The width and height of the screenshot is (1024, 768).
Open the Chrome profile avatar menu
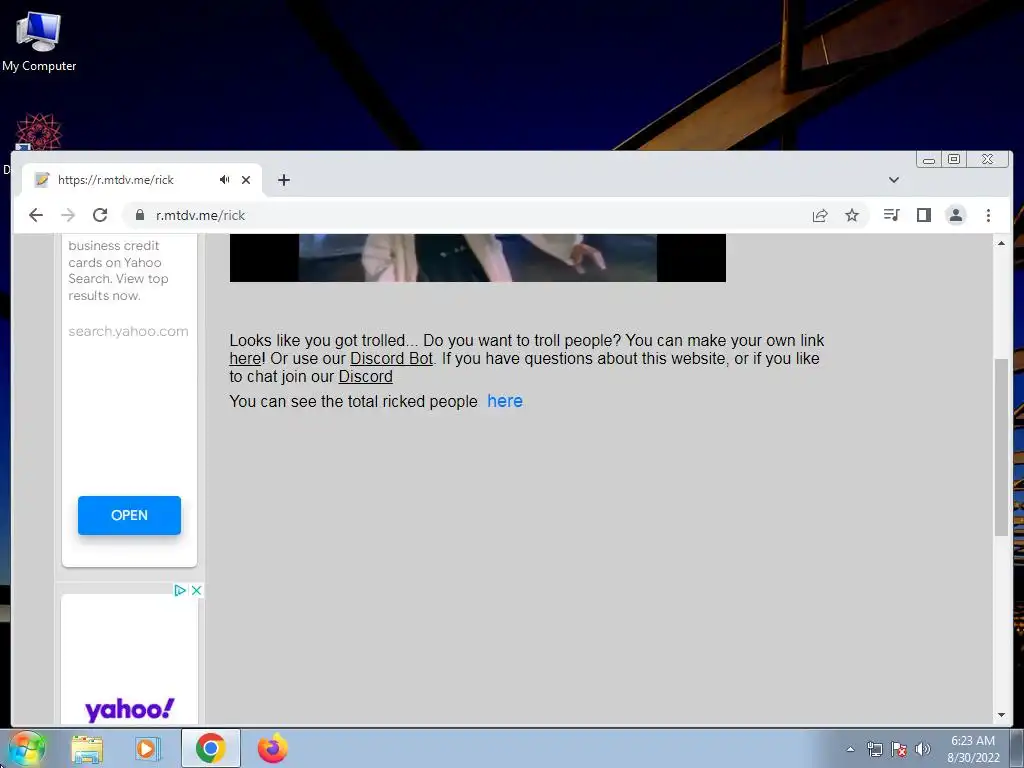955,215
